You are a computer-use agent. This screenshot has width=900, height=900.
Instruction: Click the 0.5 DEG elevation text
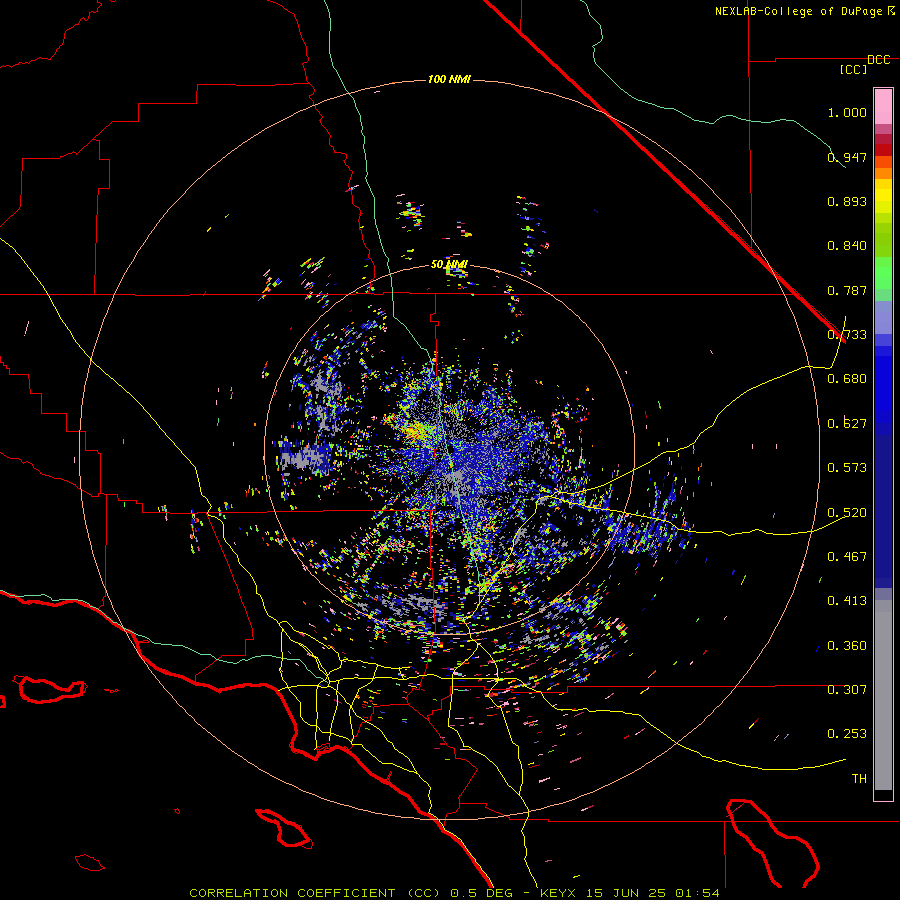[x=483, y=893]
